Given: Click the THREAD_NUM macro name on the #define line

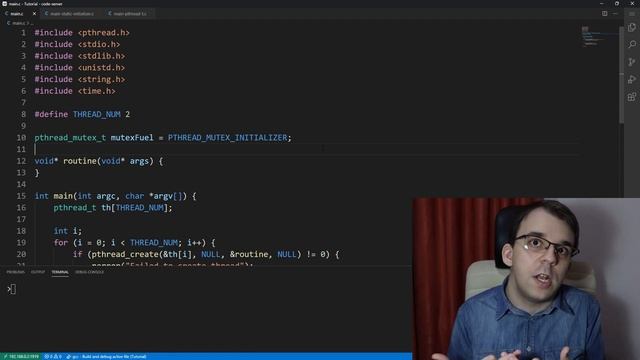Looking at the screenshot, I should (x=97, y=114).
